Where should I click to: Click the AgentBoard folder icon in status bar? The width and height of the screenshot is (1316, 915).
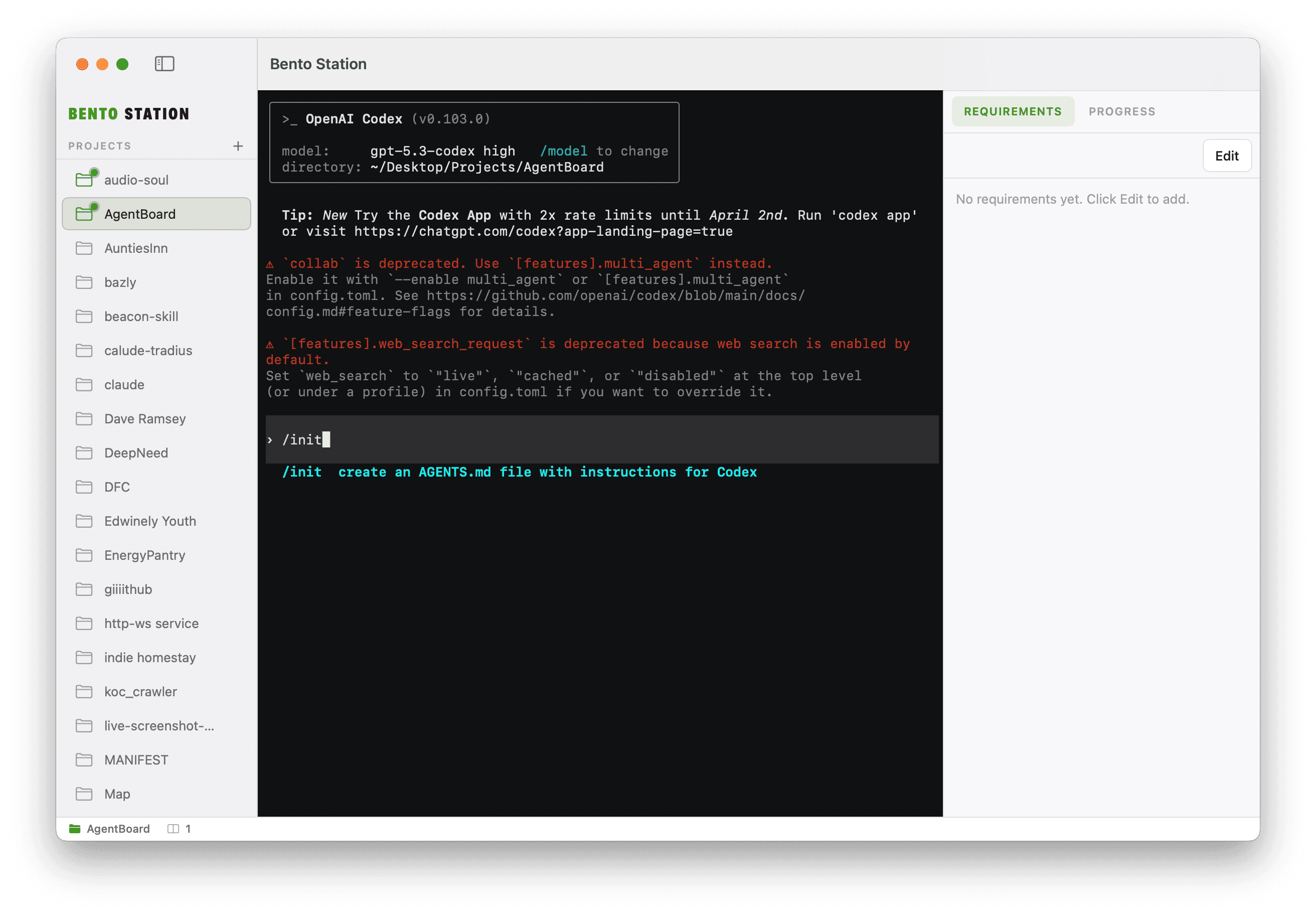click(x=75, y=828)
